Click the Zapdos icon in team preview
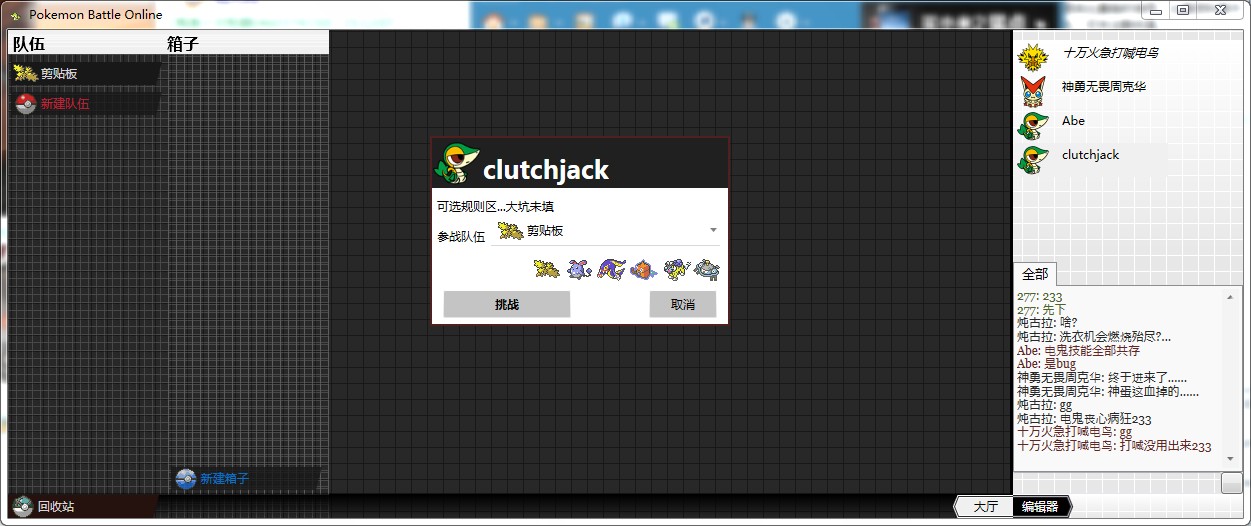 [546, 269]
